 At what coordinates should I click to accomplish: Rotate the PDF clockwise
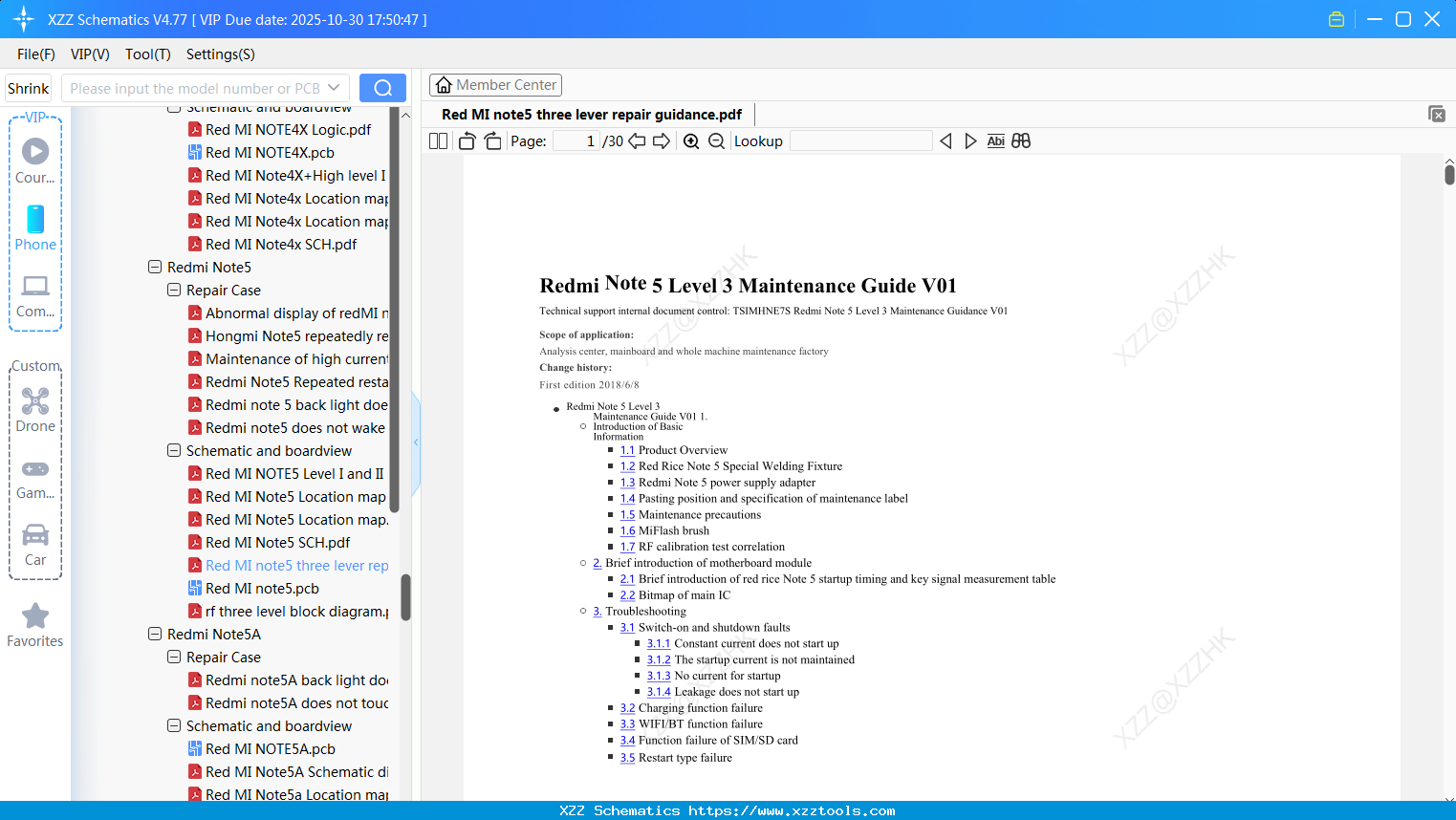[x=492, y=141]
